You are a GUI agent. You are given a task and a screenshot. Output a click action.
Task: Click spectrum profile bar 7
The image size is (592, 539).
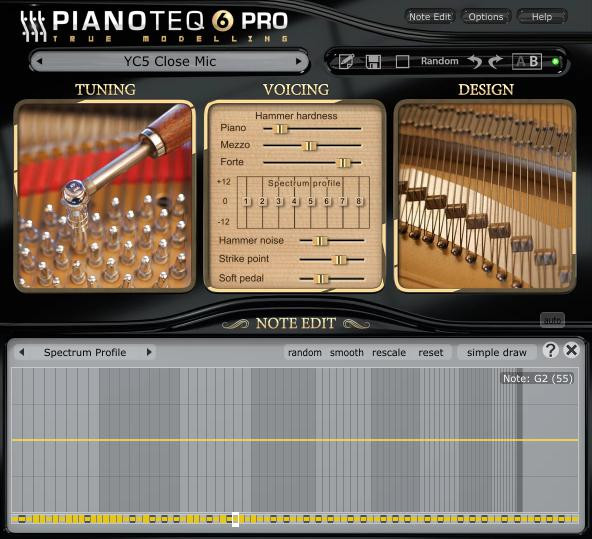342,202
